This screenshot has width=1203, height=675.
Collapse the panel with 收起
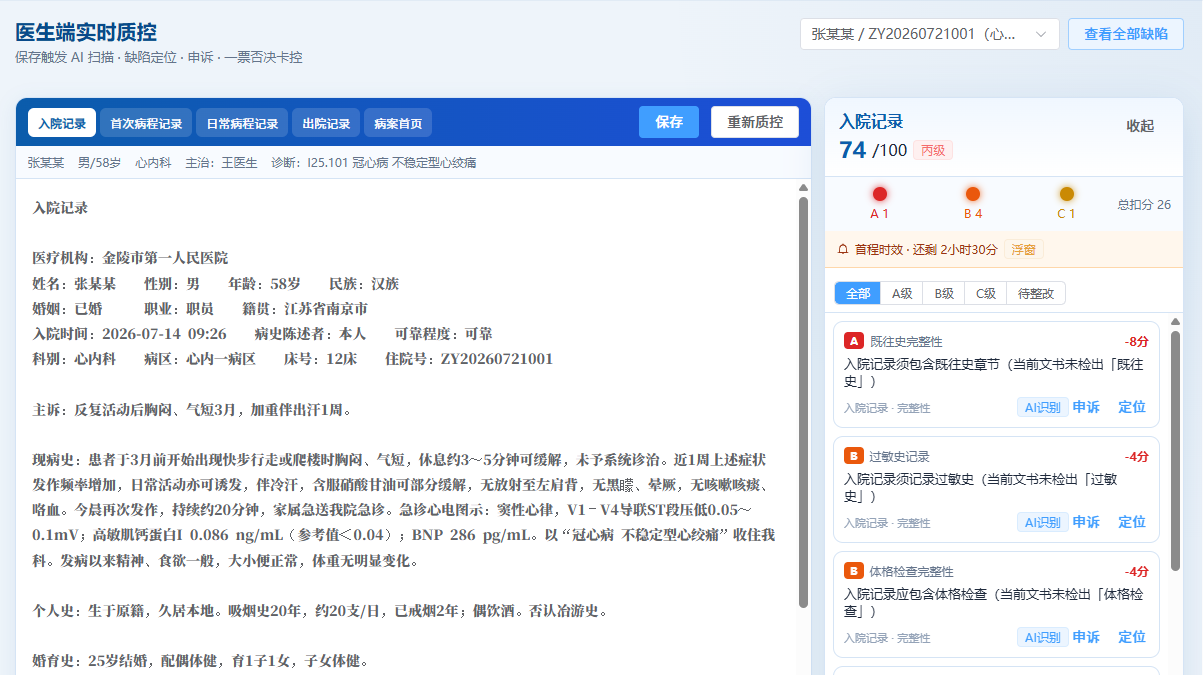coord(1140,126)
